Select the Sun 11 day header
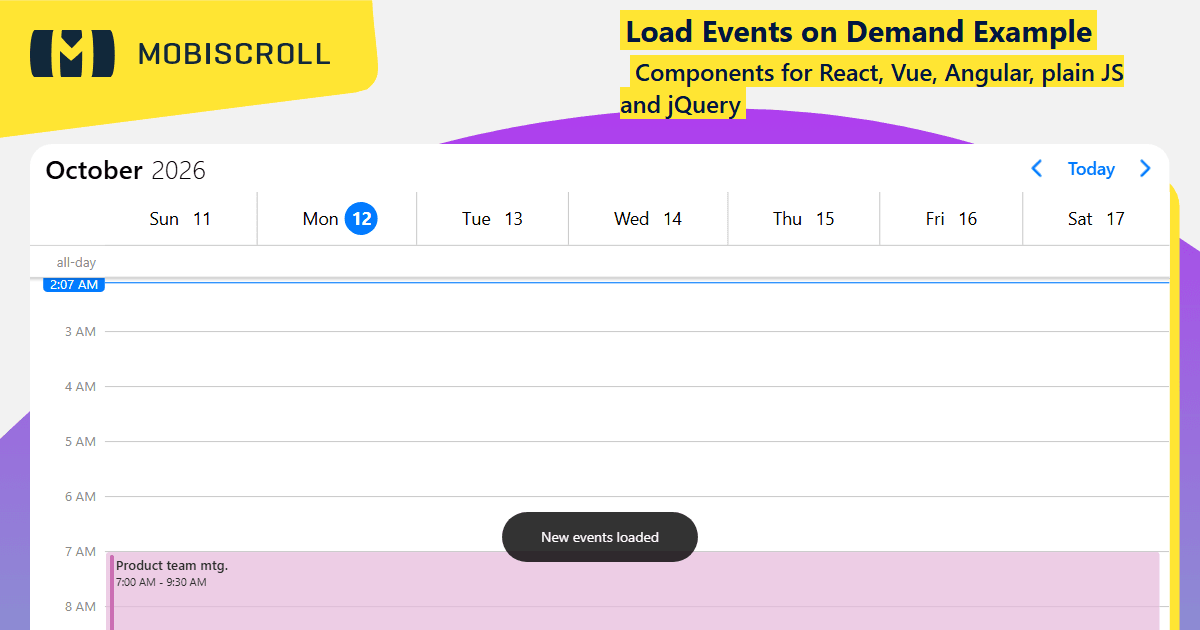 pos(180,219)
